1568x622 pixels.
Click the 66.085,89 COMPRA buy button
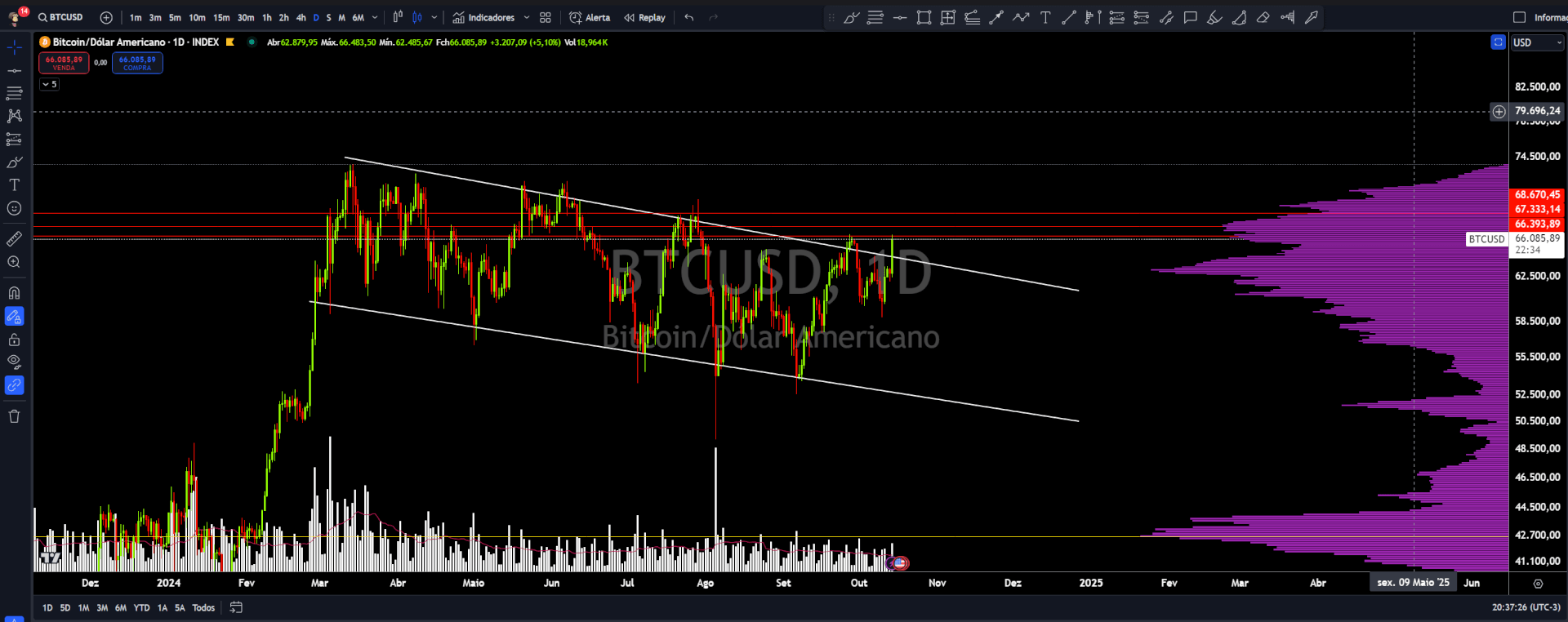(x=137, y=63)
